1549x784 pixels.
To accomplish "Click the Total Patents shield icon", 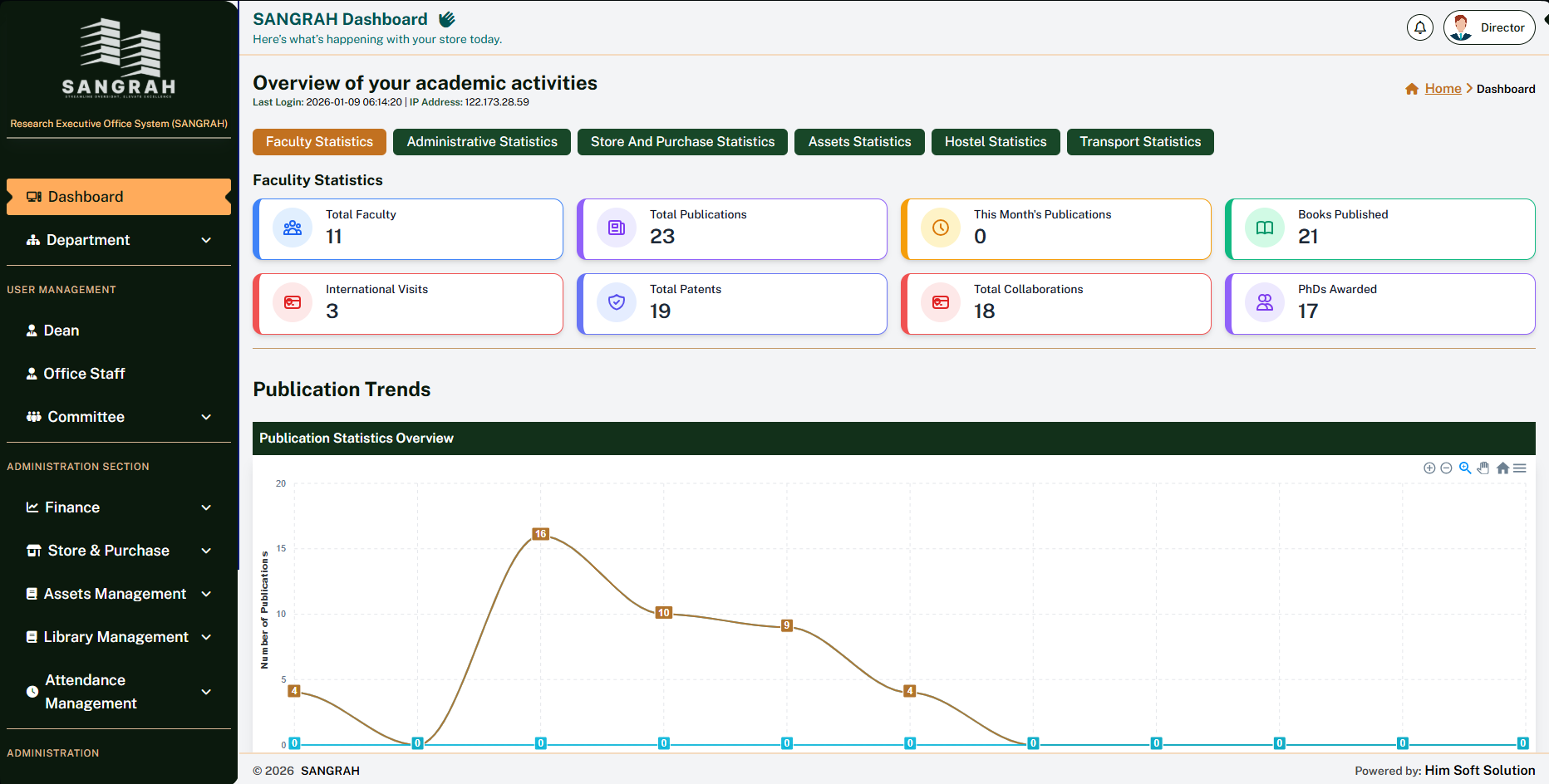I will 617,302.
